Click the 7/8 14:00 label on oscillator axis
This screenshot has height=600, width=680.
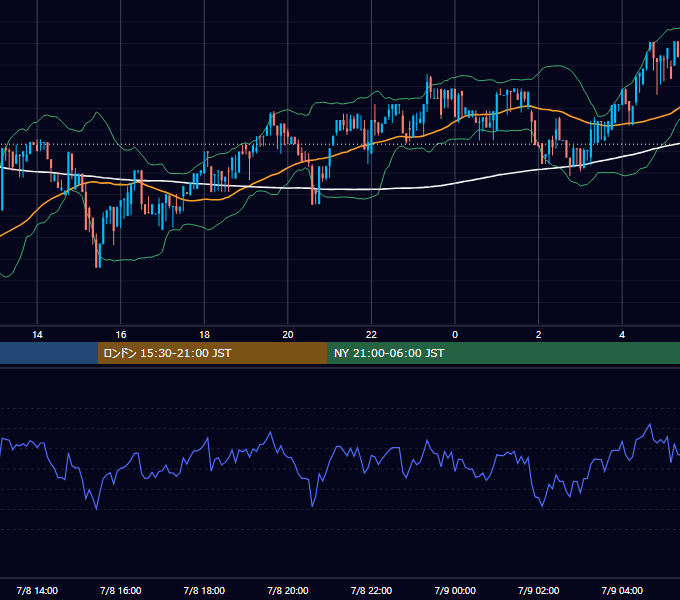click(37, 590)
